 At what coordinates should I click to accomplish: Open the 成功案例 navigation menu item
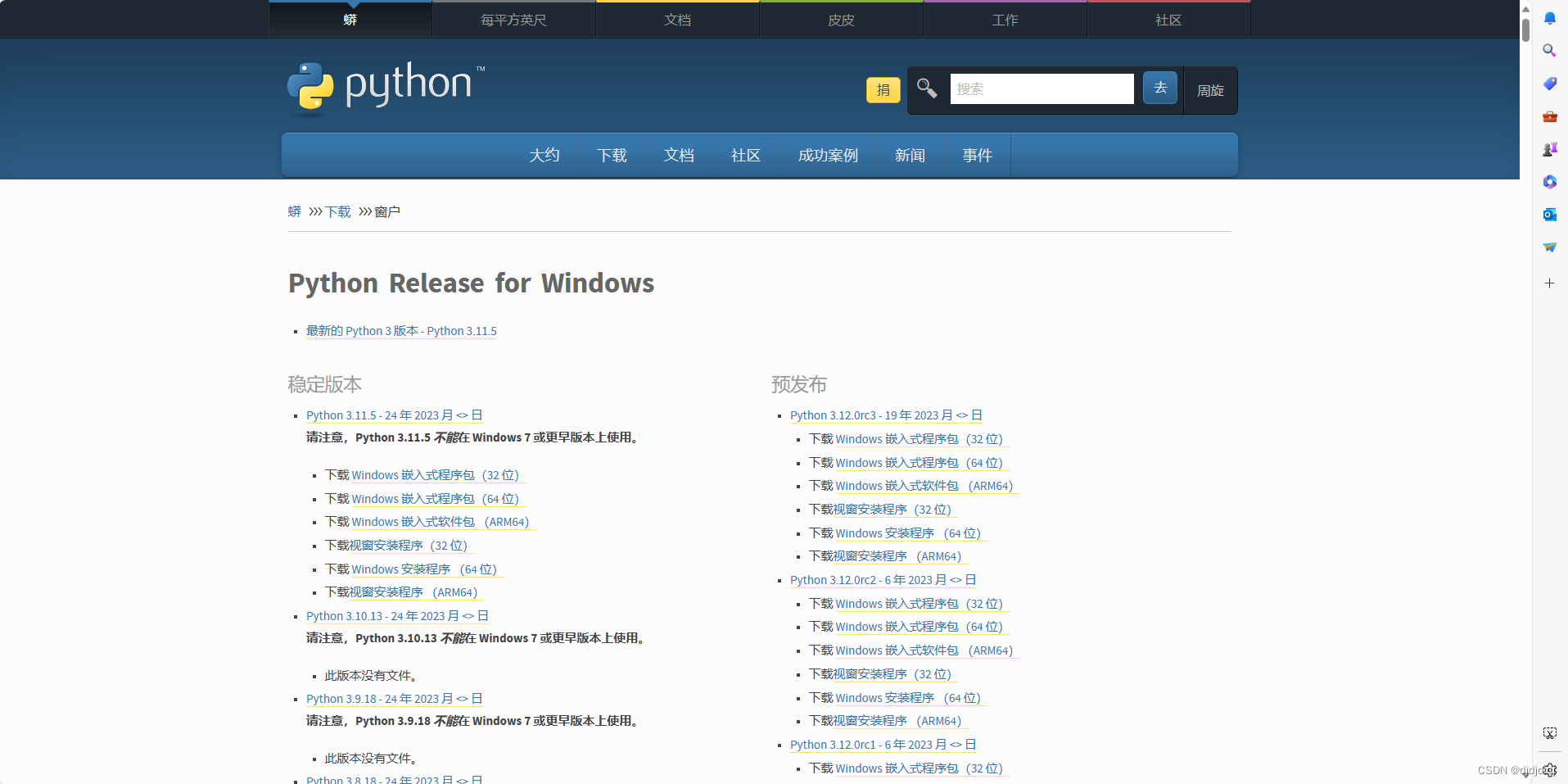(x=827, y=155)
